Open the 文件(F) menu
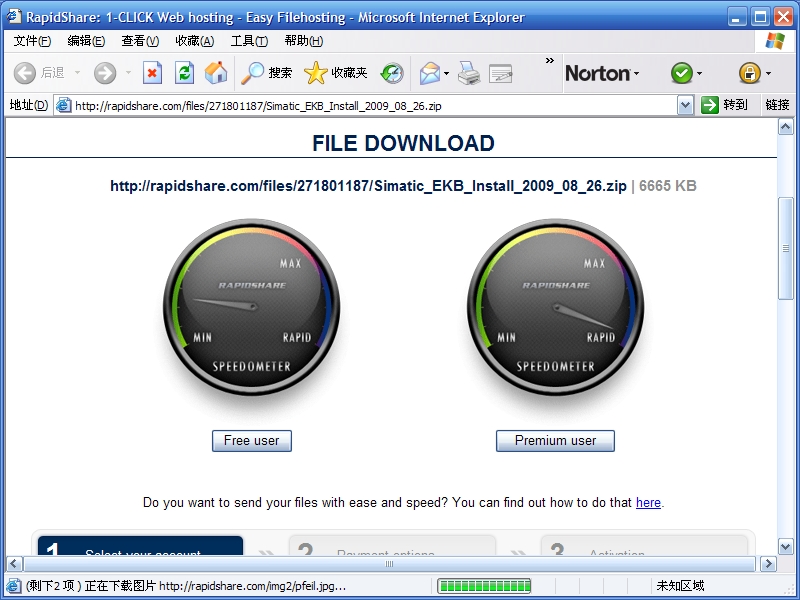 (32, 41)
